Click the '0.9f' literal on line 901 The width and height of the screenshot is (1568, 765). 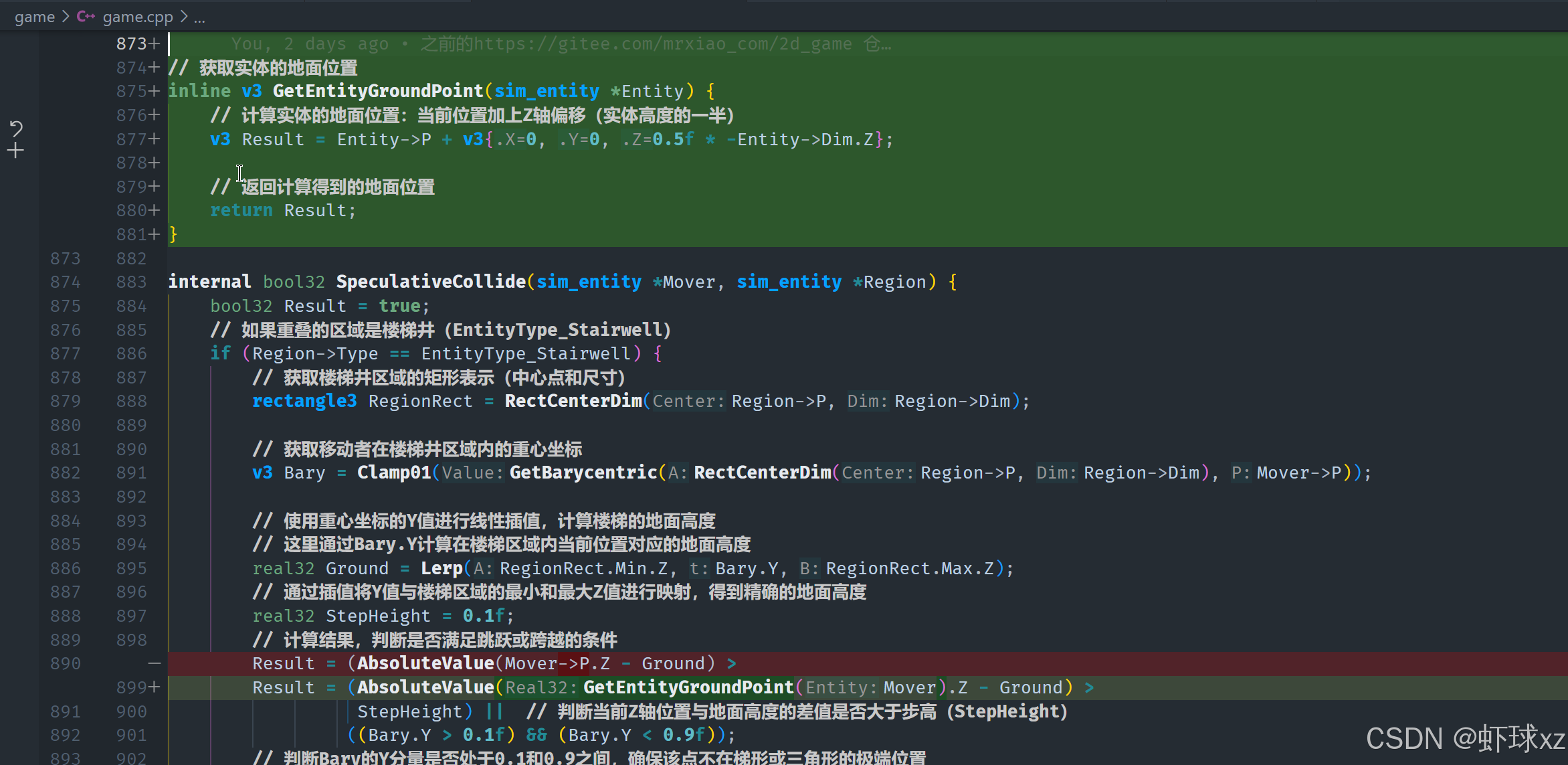[x=684, y=735]
